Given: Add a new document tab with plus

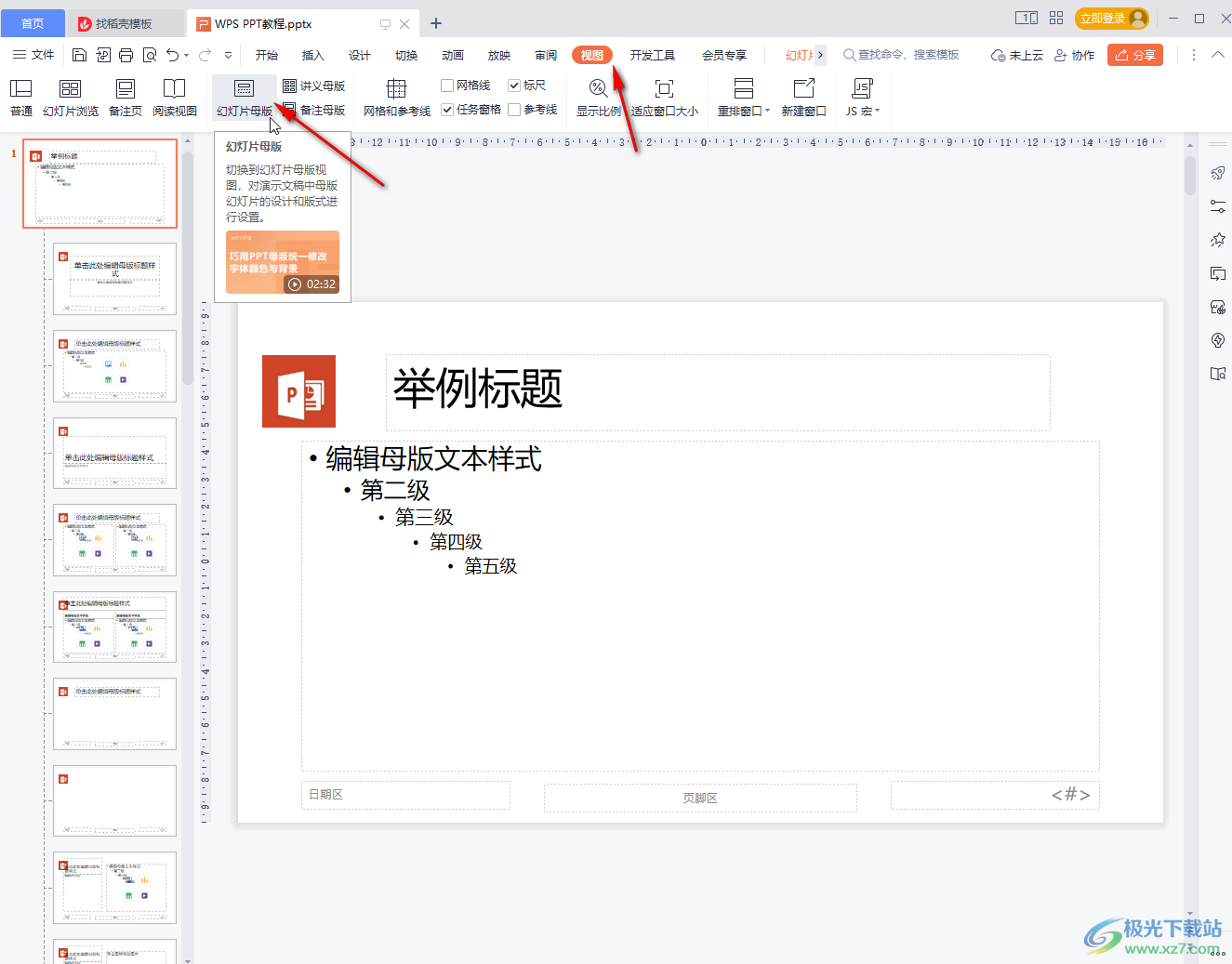Looking at the screenshot, I should [x=436, y=23].
